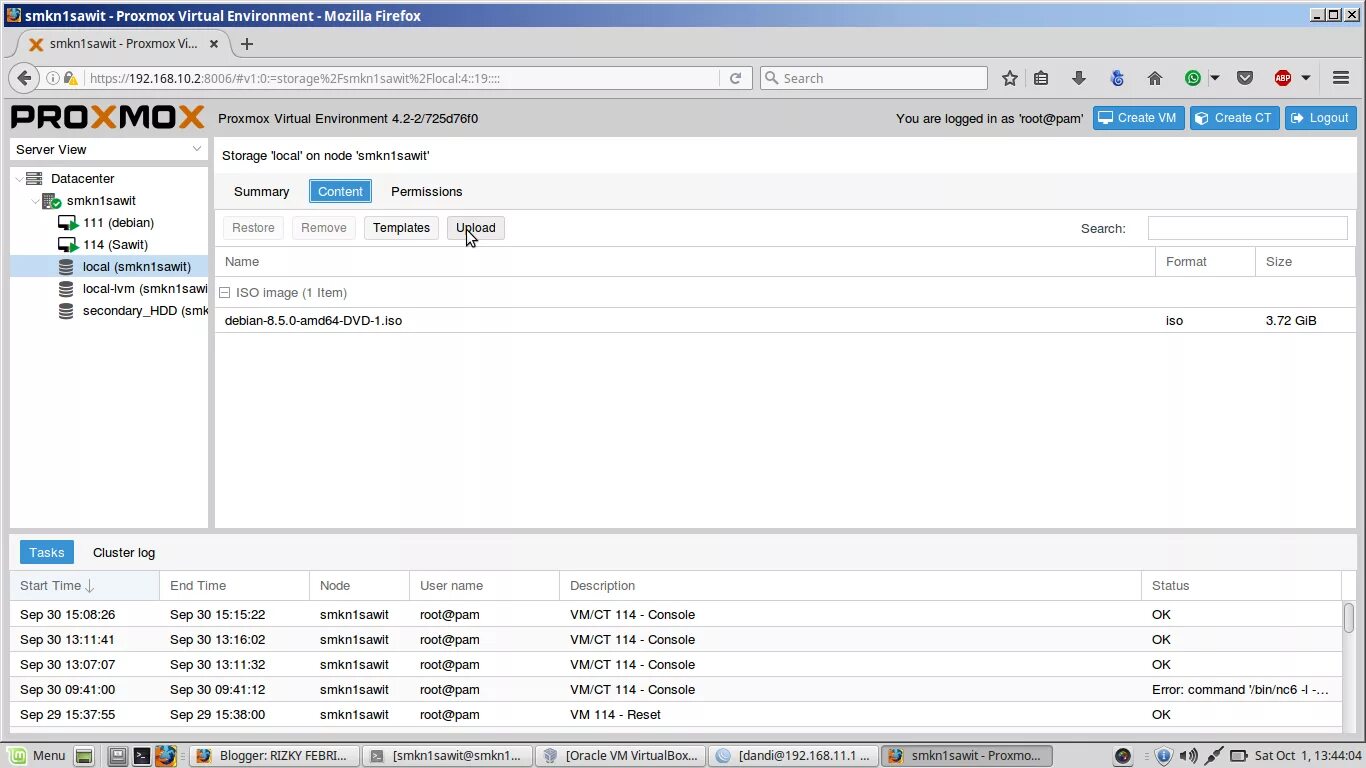Select VM 111 (debian)
The image size is (1366, 768).
(x=118, y=222)
